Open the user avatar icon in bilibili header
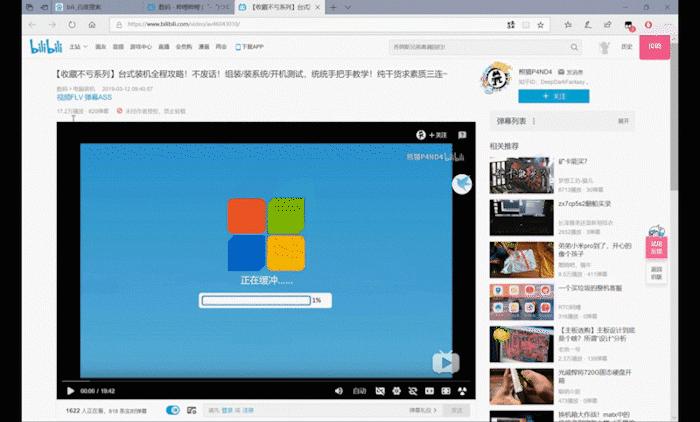The width and height of the screenshot is (700, 422). click(x=605, y=47)
